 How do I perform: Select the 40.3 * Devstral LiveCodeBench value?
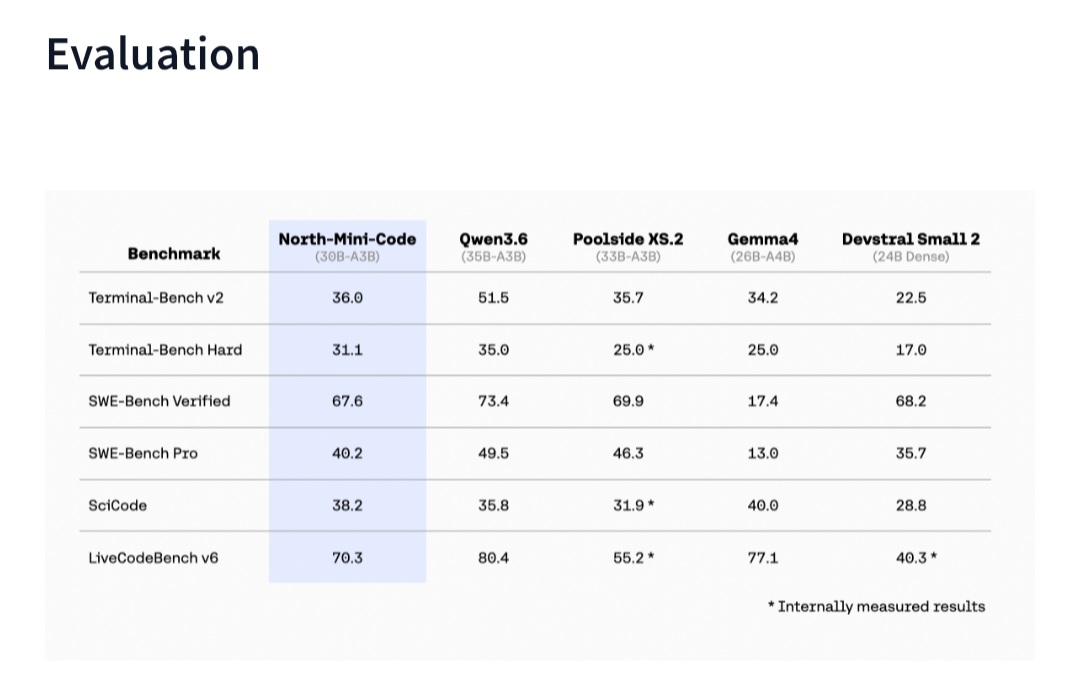click(x=916, y=557)
